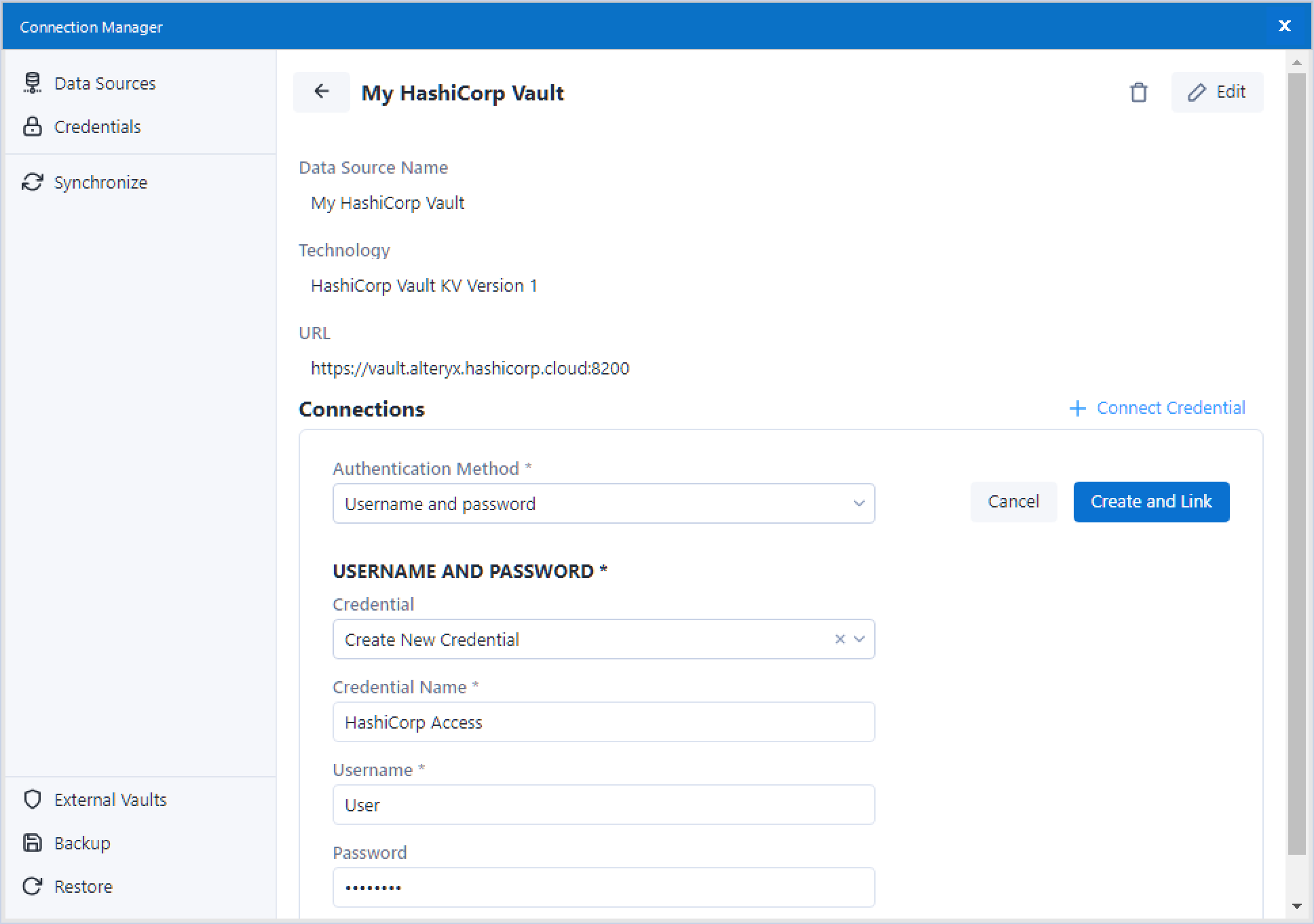Click the pencil icon in Edit button
The image size is (1314, 924).
[1197, 92]
